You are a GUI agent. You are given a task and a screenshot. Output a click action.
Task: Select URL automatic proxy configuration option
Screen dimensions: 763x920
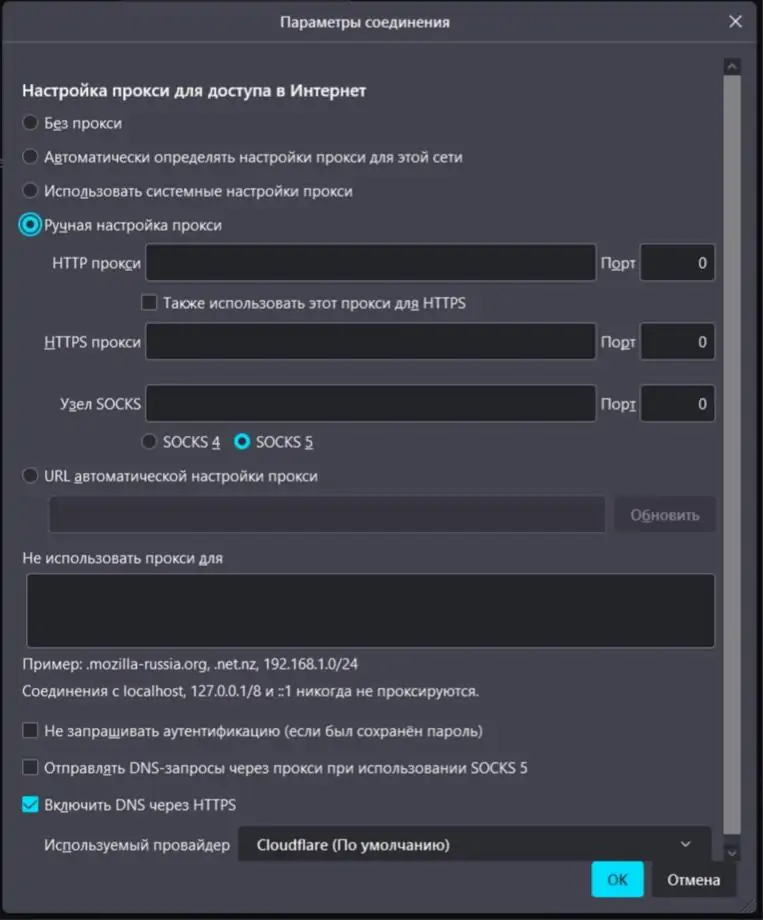30,476
